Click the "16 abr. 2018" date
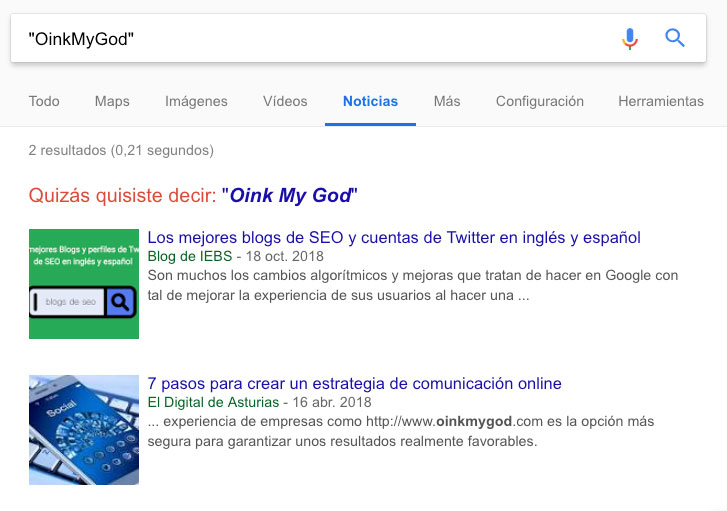The width and height of the screenshot is (727, 511). (x=332, y=402)
